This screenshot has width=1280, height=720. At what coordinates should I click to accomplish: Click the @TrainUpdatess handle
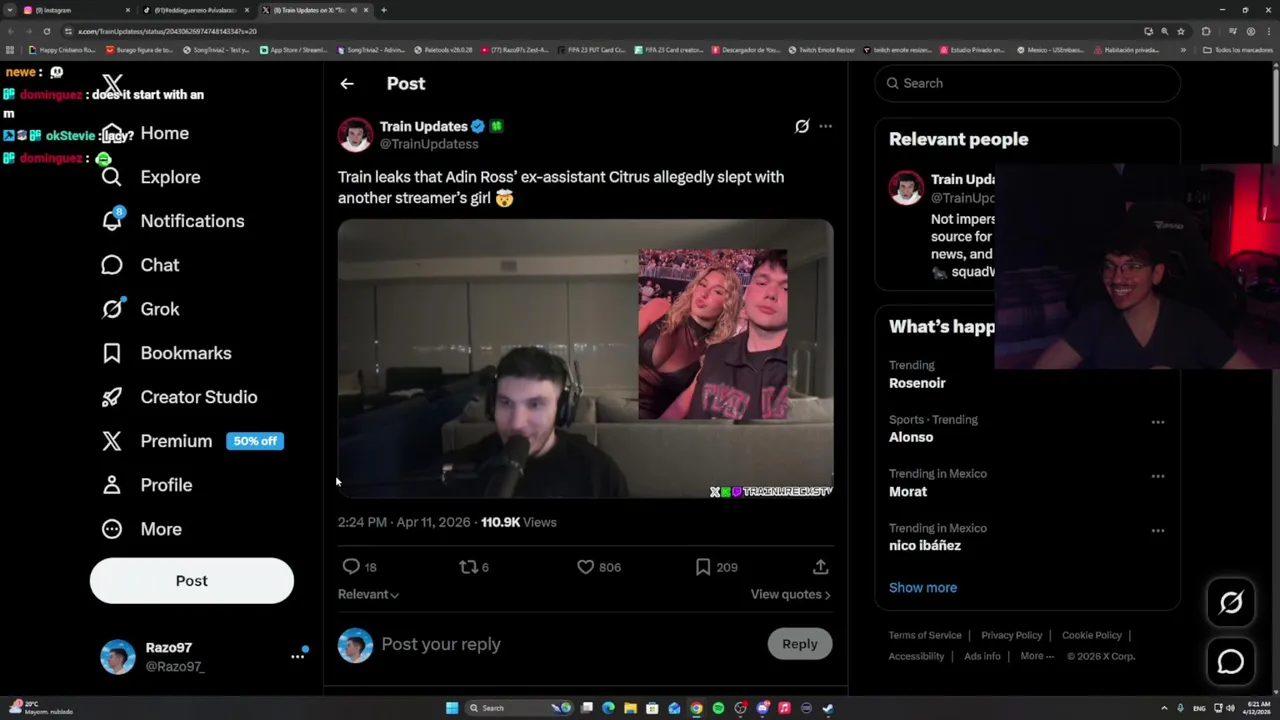pyautogui.click(x=429, y=144)
